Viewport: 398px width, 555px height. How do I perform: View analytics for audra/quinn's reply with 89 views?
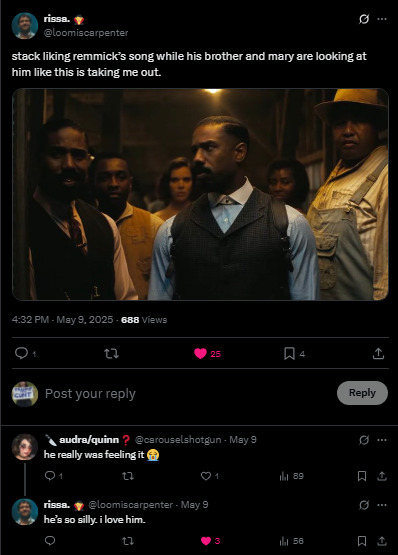coord(291,476)
